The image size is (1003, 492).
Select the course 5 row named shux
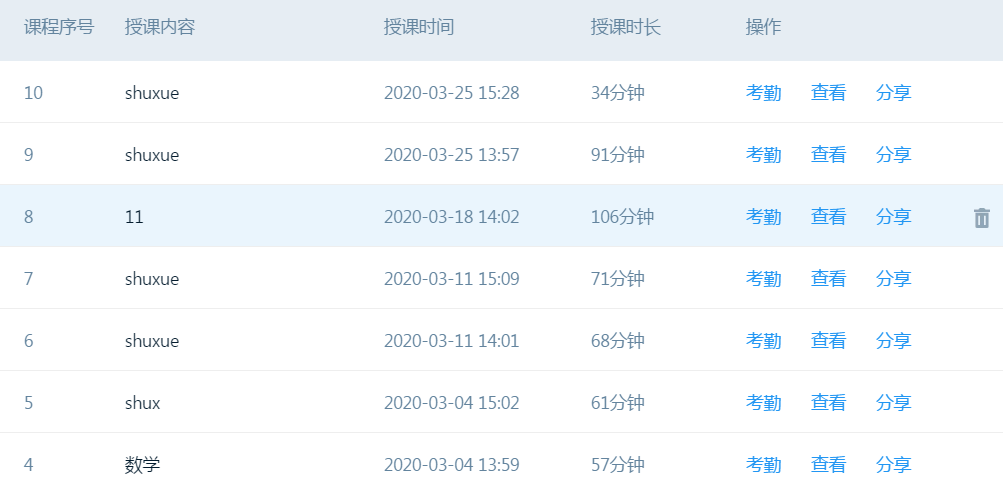pos(143,403)
